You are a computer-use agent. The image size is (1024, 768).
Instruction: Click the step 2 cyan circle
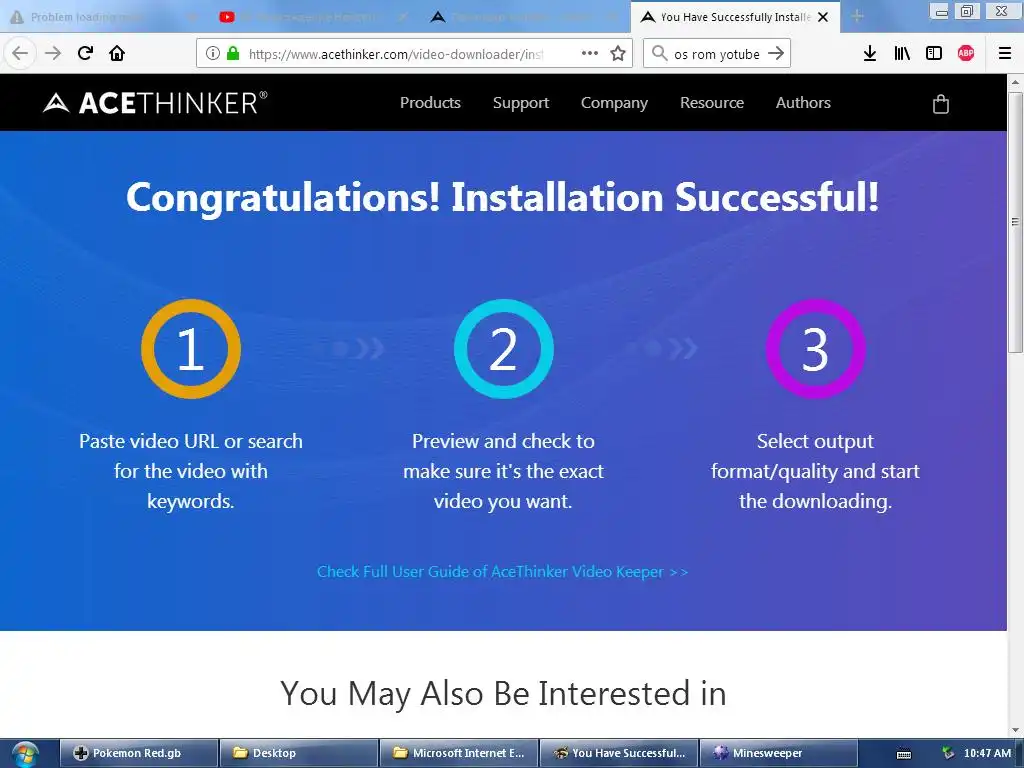(x=504, y=349)
